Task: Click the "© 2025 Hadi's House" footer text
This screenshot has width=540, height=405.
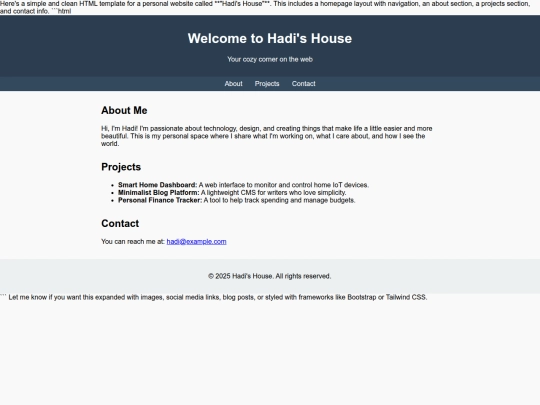Action: tap(270, 276)
